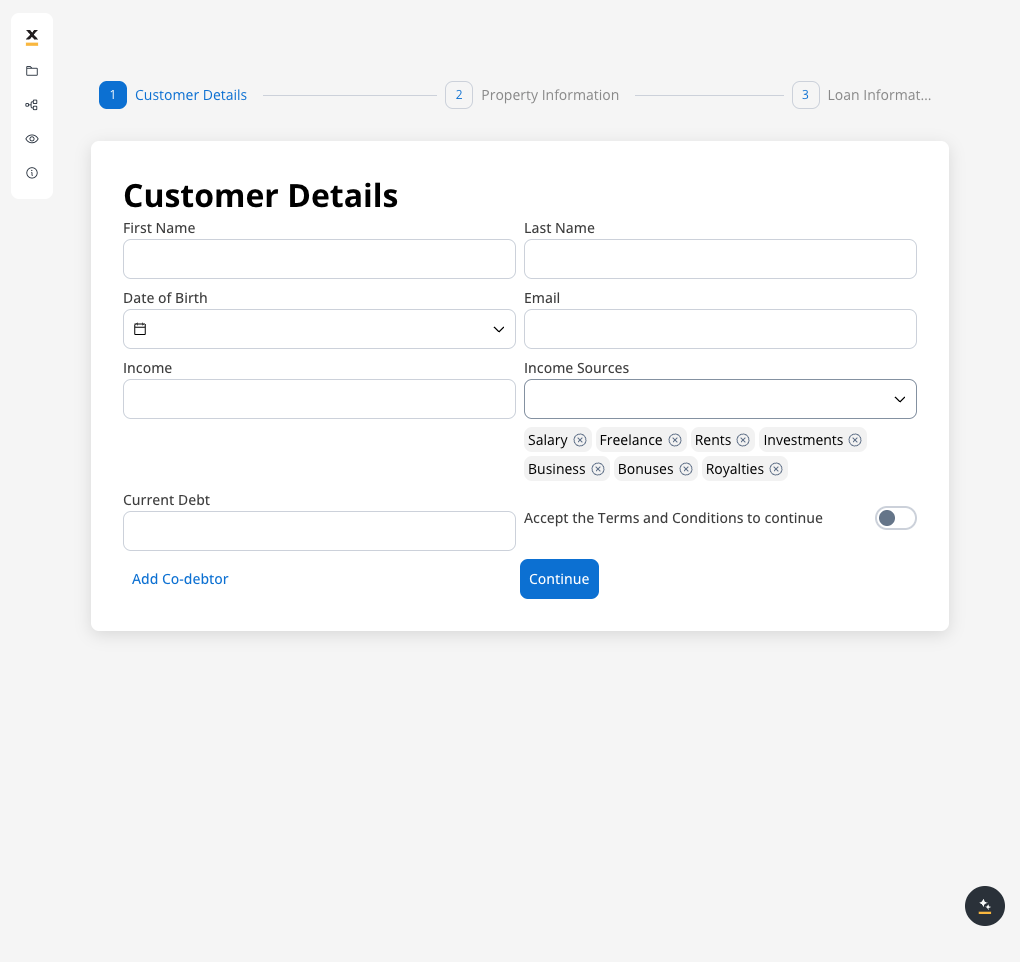
Task: Focus the Income input field
Action: pos(319,399)
